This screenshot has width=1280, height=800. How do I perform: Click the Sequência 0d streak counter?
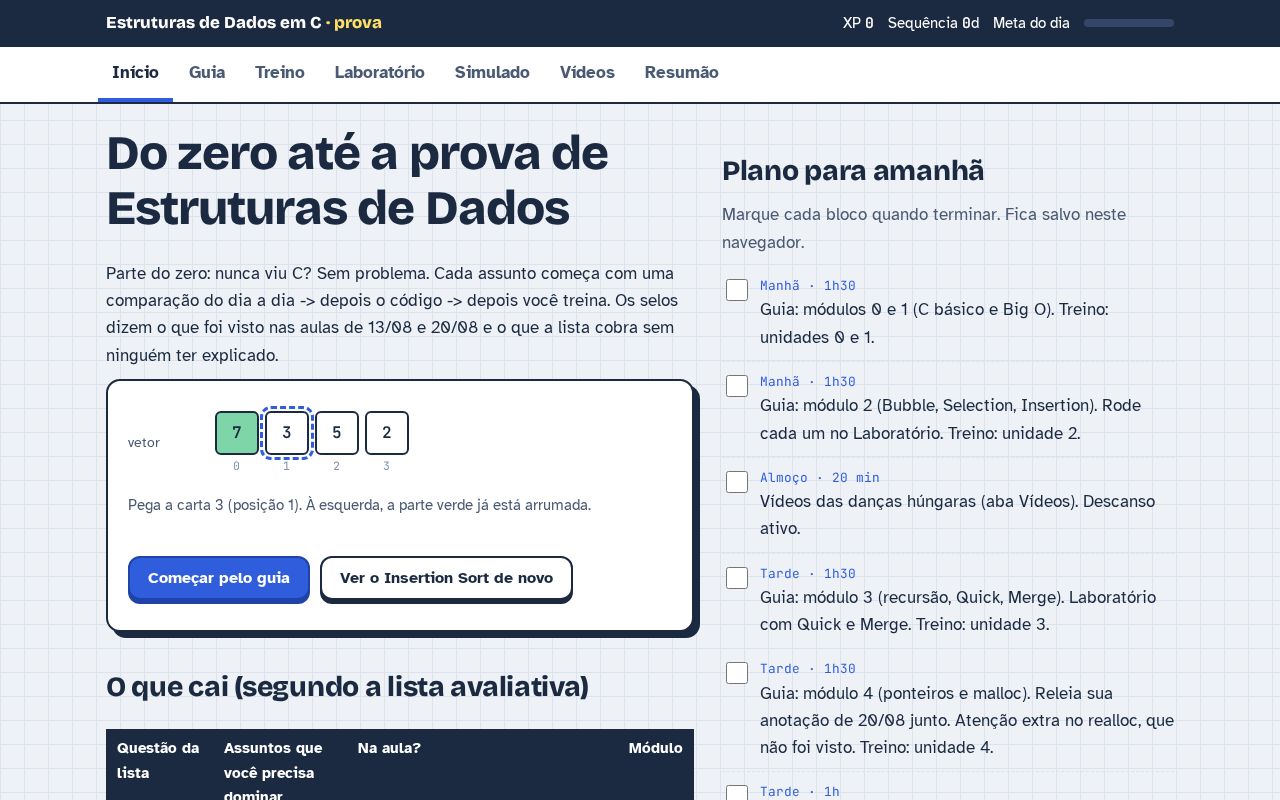[x=934, y=23]
